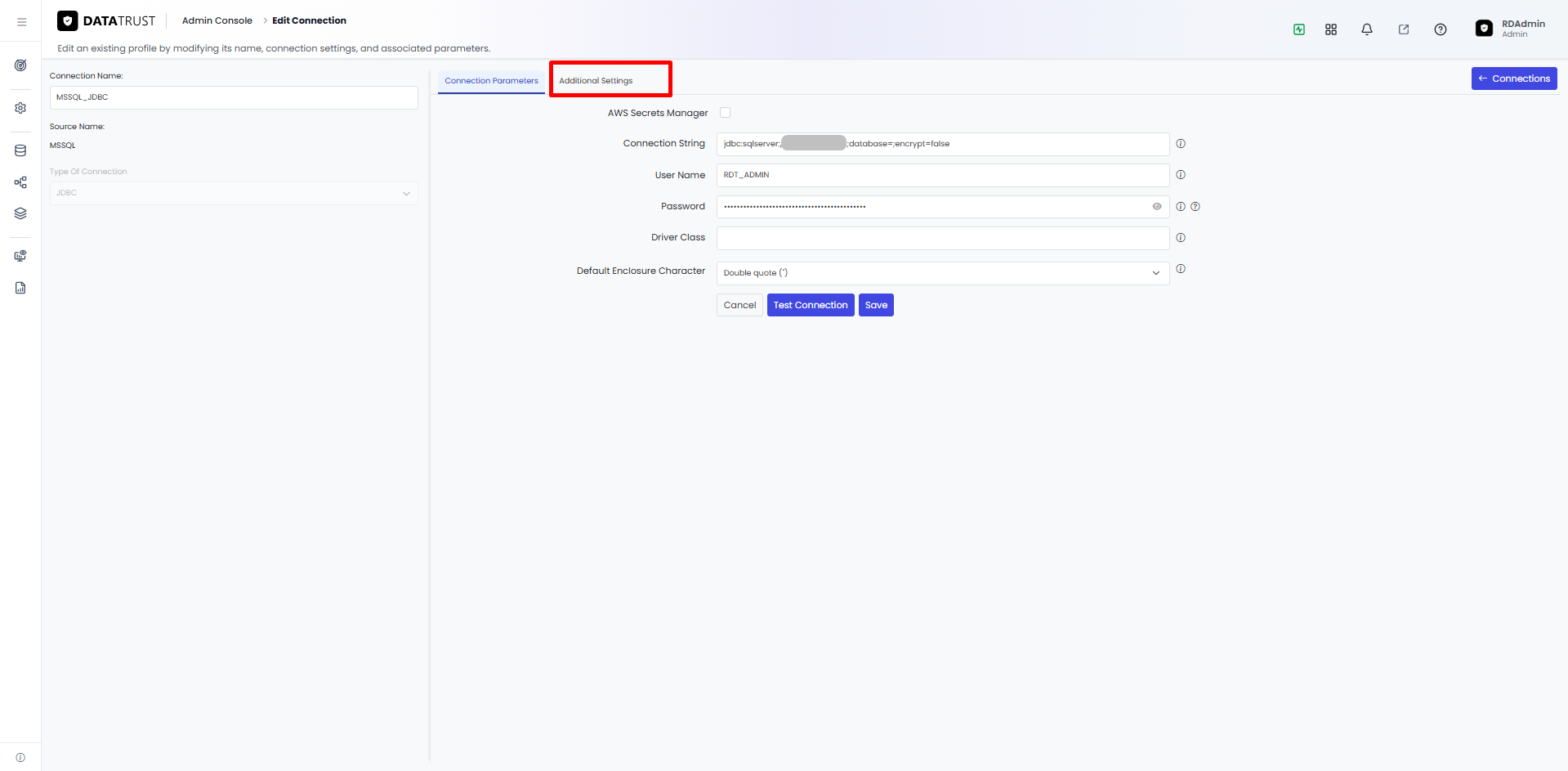The image size is (1568, 771).
Task: Open the hamburger menu icon
Action: coord(21,22)
